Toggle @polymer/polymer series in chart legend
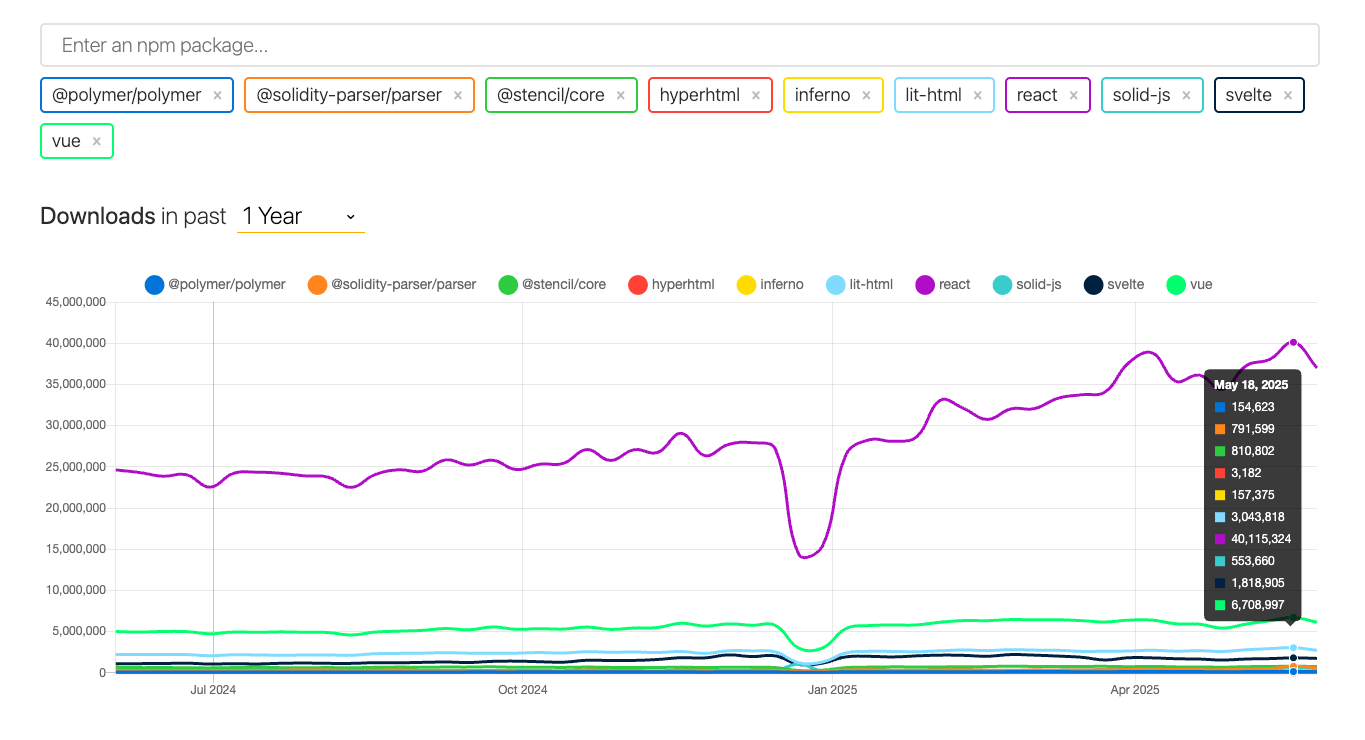This screenshot has width=1365, height=740. click(215, 284)
